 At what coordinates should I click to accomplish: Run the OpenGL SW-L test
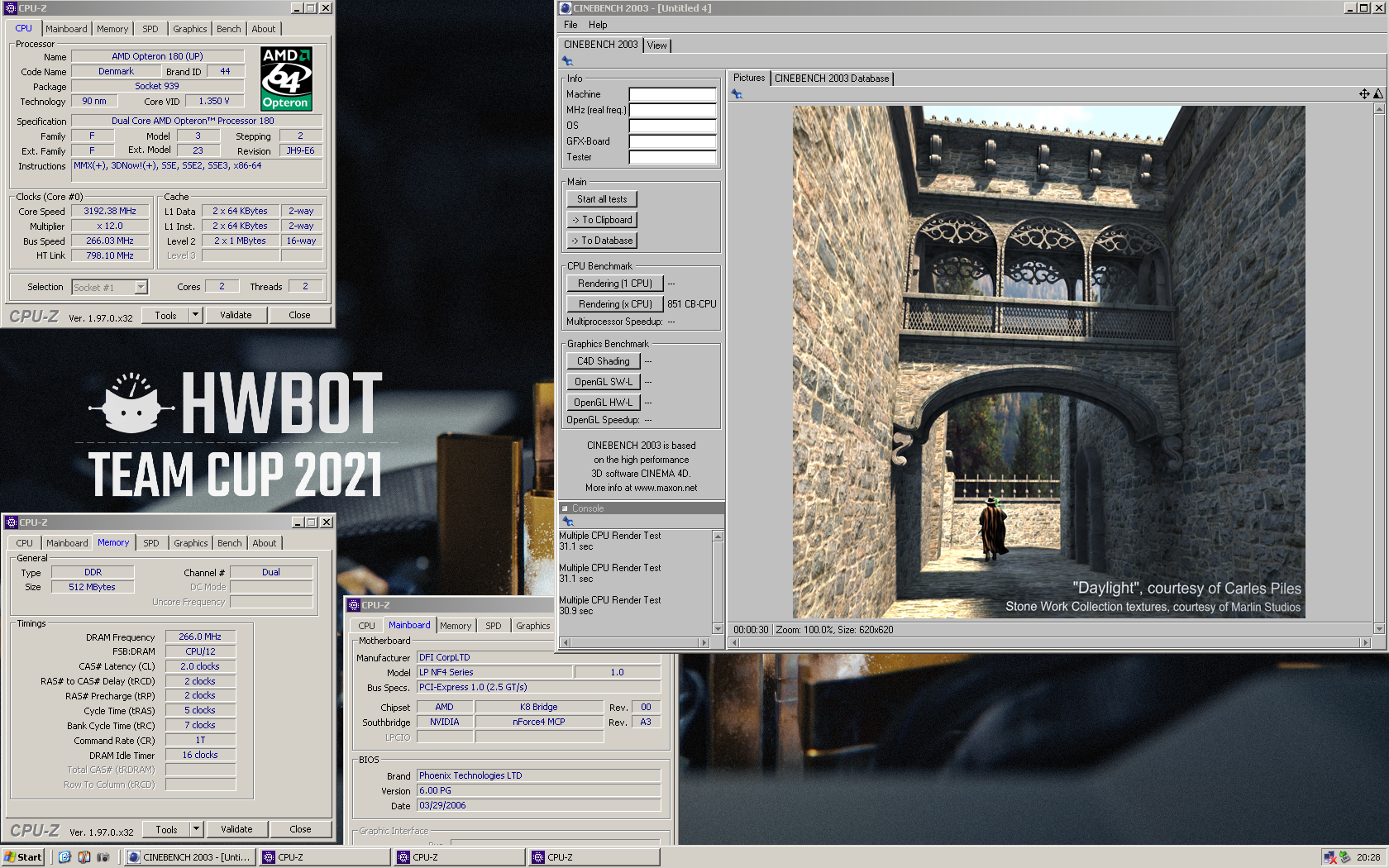604,382
